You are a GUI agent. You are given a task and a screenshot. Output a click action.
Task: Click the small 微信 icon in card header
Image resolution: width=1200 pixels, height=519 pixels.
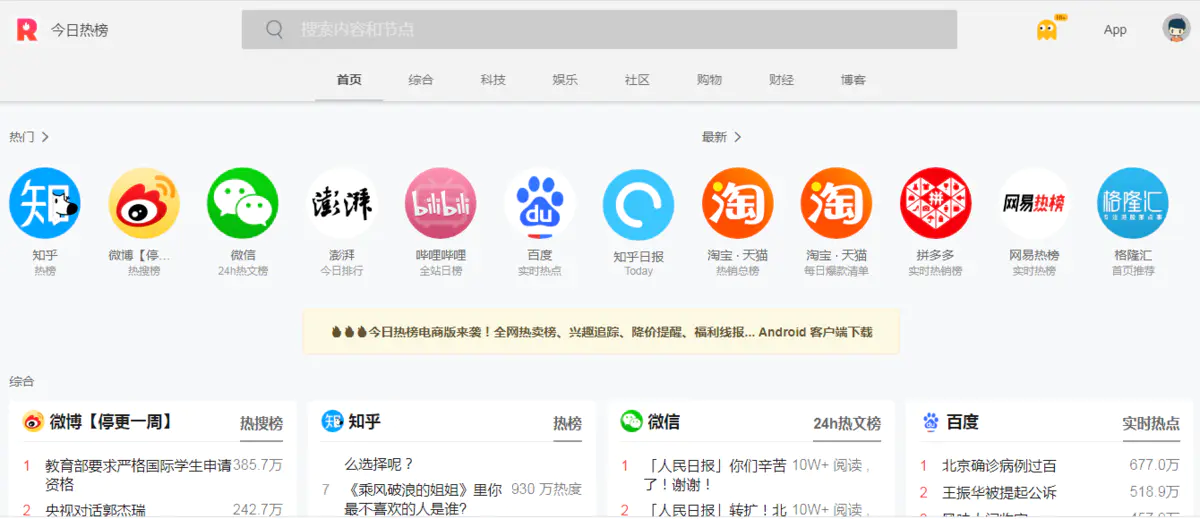[x=631, y=421]
